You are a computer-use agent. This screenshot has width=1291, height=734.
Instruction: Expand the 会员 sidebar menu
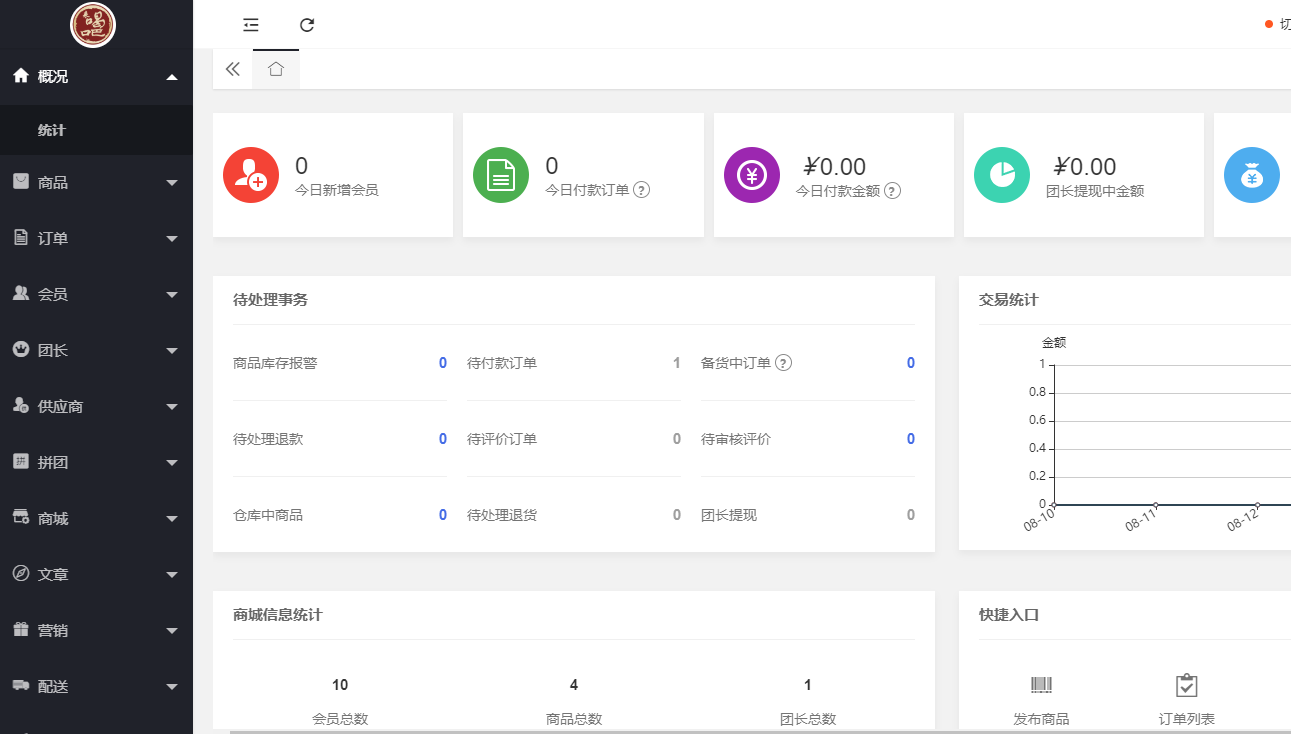coord(96,294)
